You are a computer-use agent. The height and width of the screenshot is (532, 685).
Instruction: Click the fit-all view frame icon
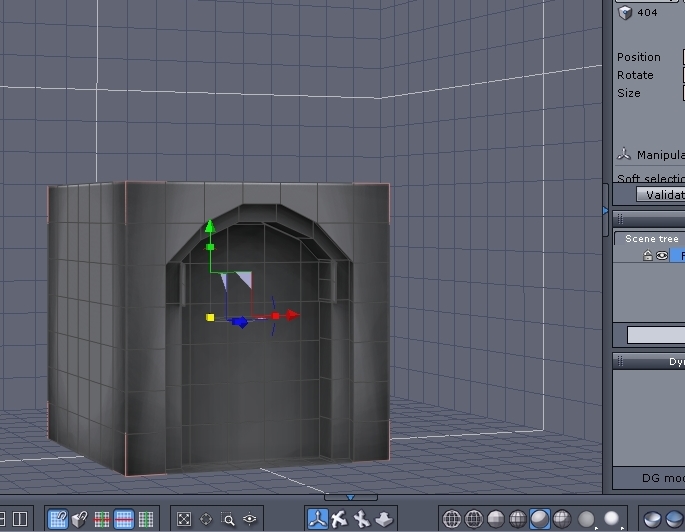click(x=184, y=519)
